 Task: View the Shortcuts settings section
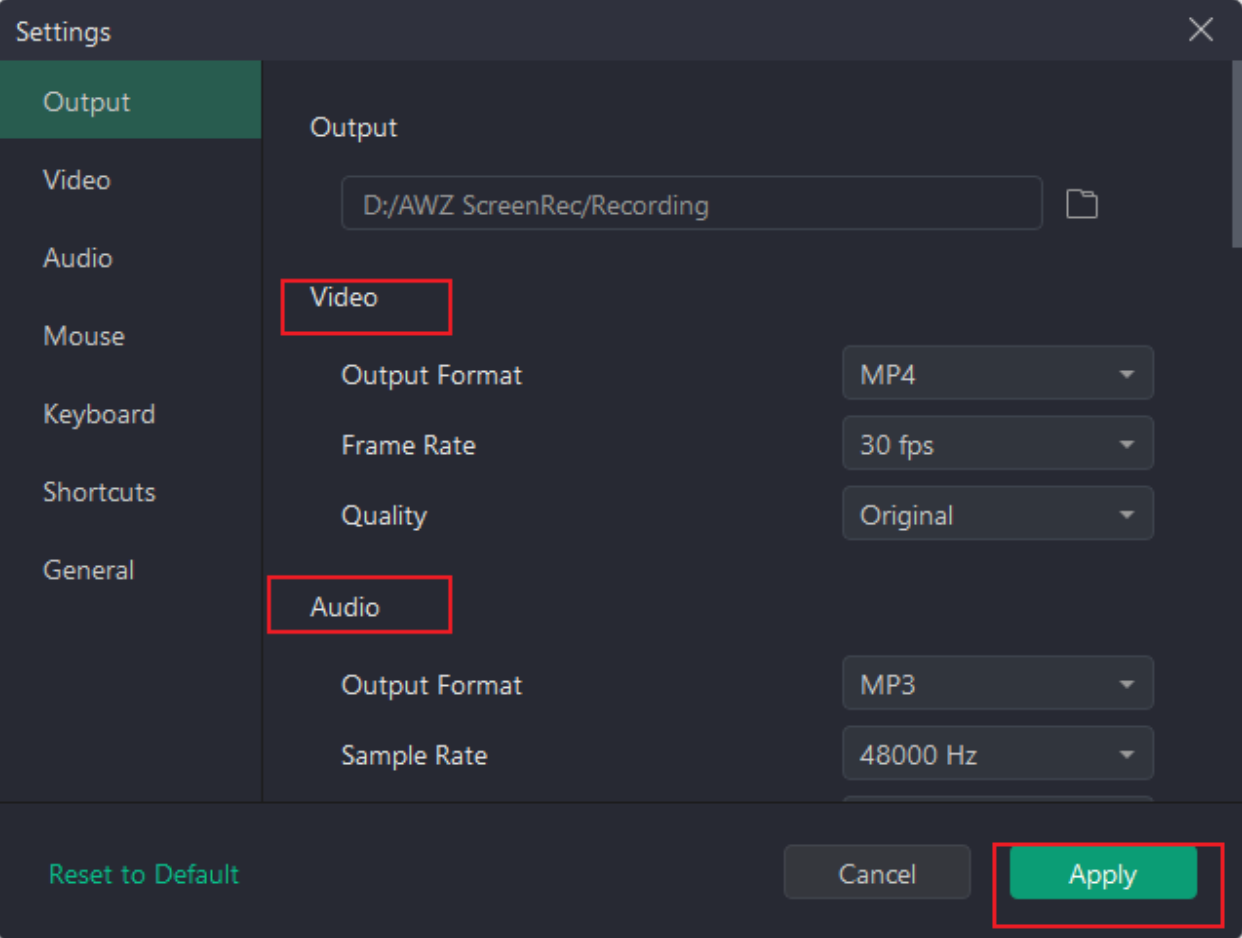(x=99, y=492)
